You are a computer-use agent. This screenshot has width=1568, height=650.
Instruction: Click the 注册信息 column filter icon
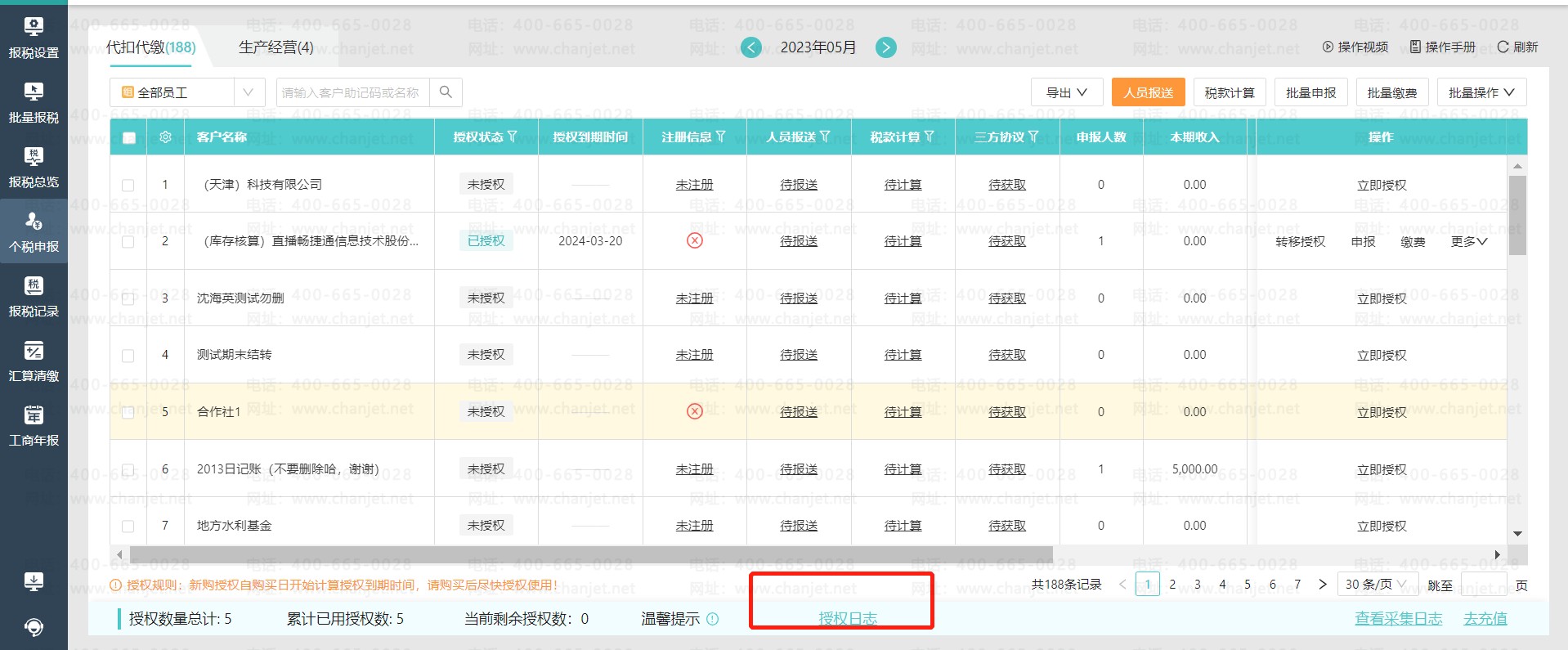(721, 137)
